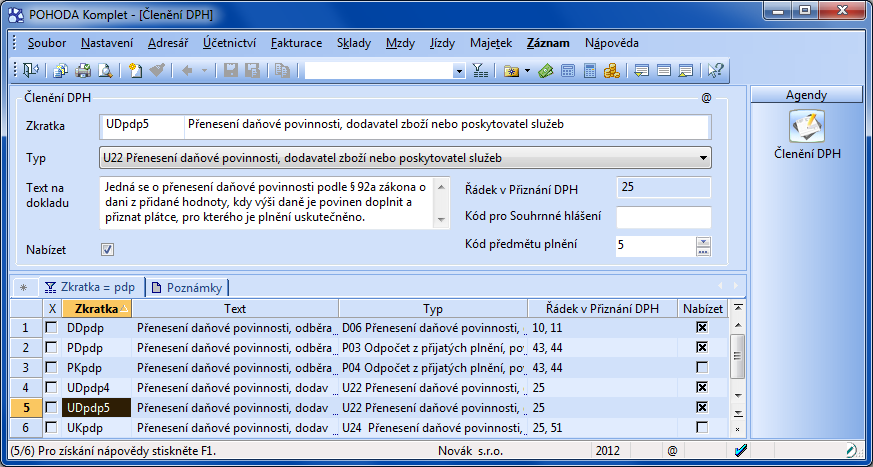Switch to the Poznámky tab
Viewport: 873px width, 467px height.
pyautogui.click(x=187, y=288)
